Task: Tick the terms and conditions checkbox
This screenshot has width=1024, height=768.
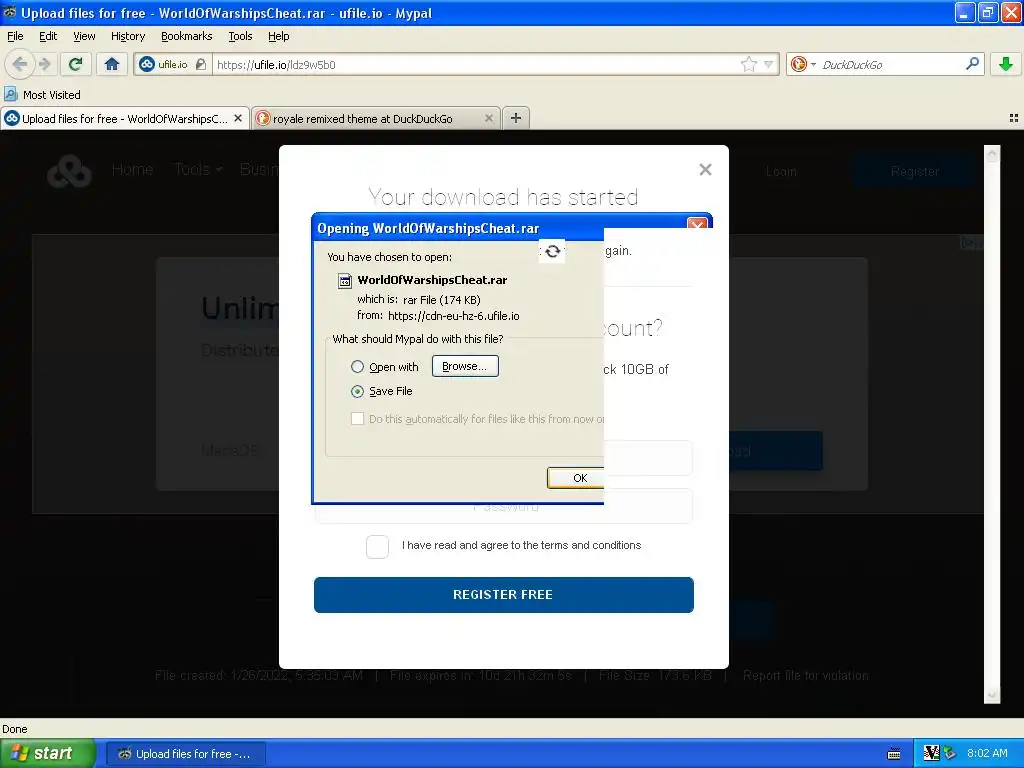Action: 377,547
